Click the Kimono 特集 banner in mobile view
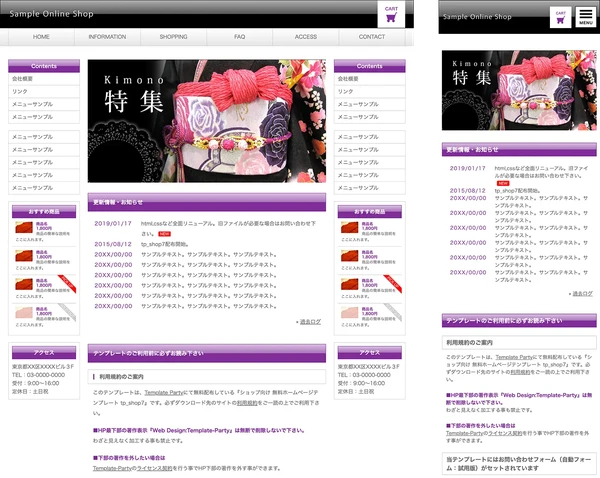 [519, 90]
